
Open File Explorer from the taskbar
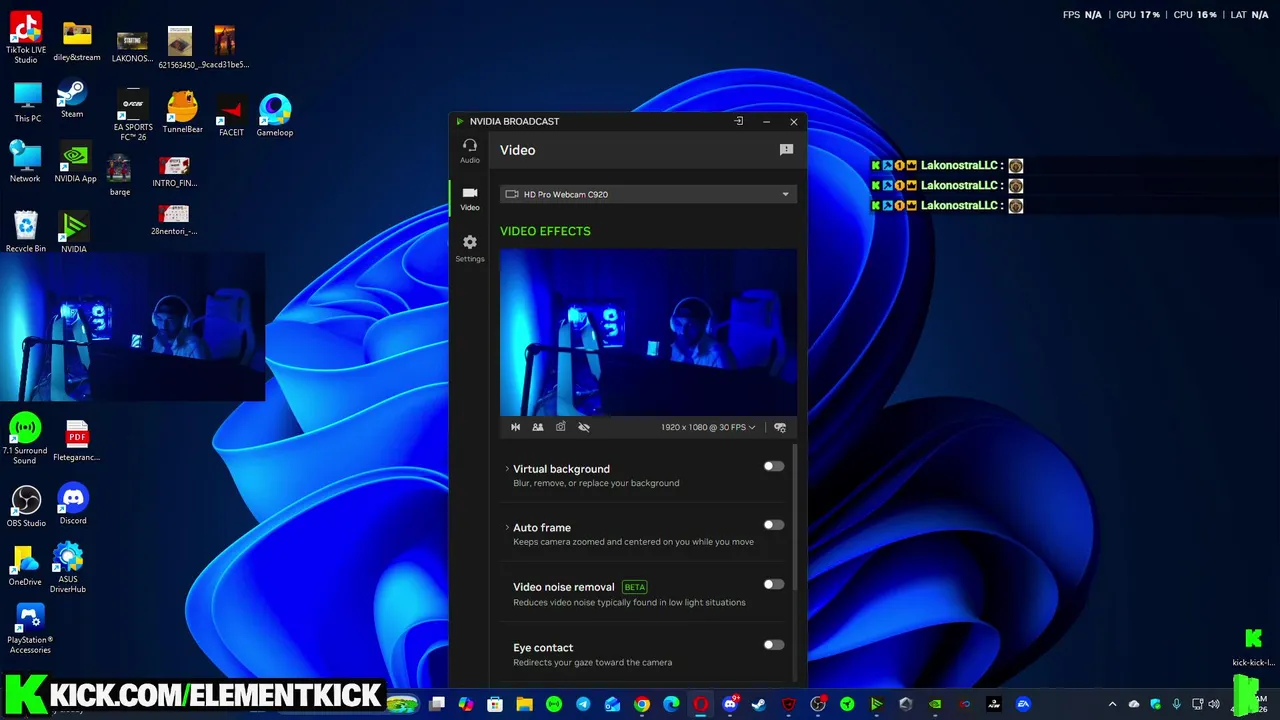coord(524,704)
